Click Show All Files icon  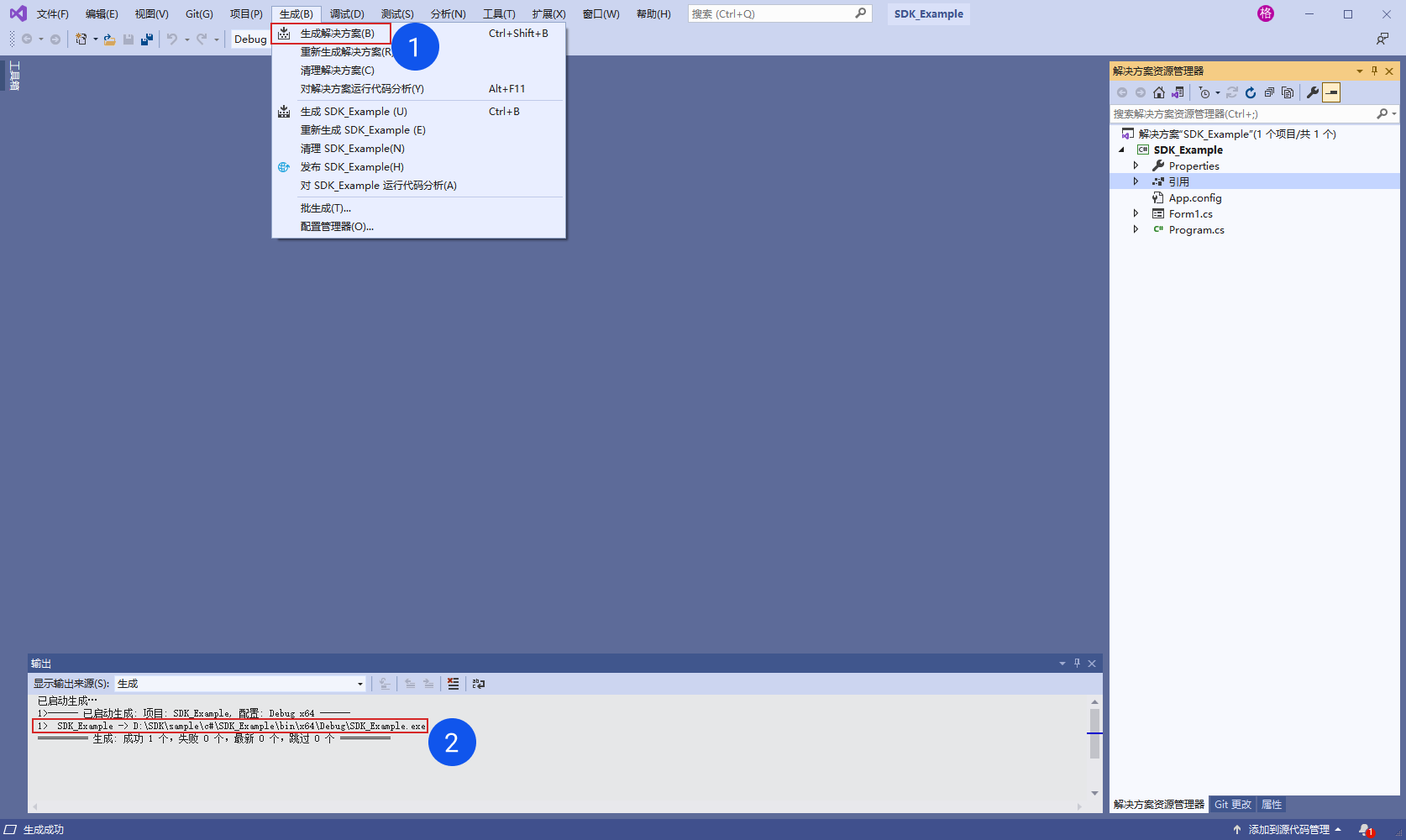pos(1288,92)
